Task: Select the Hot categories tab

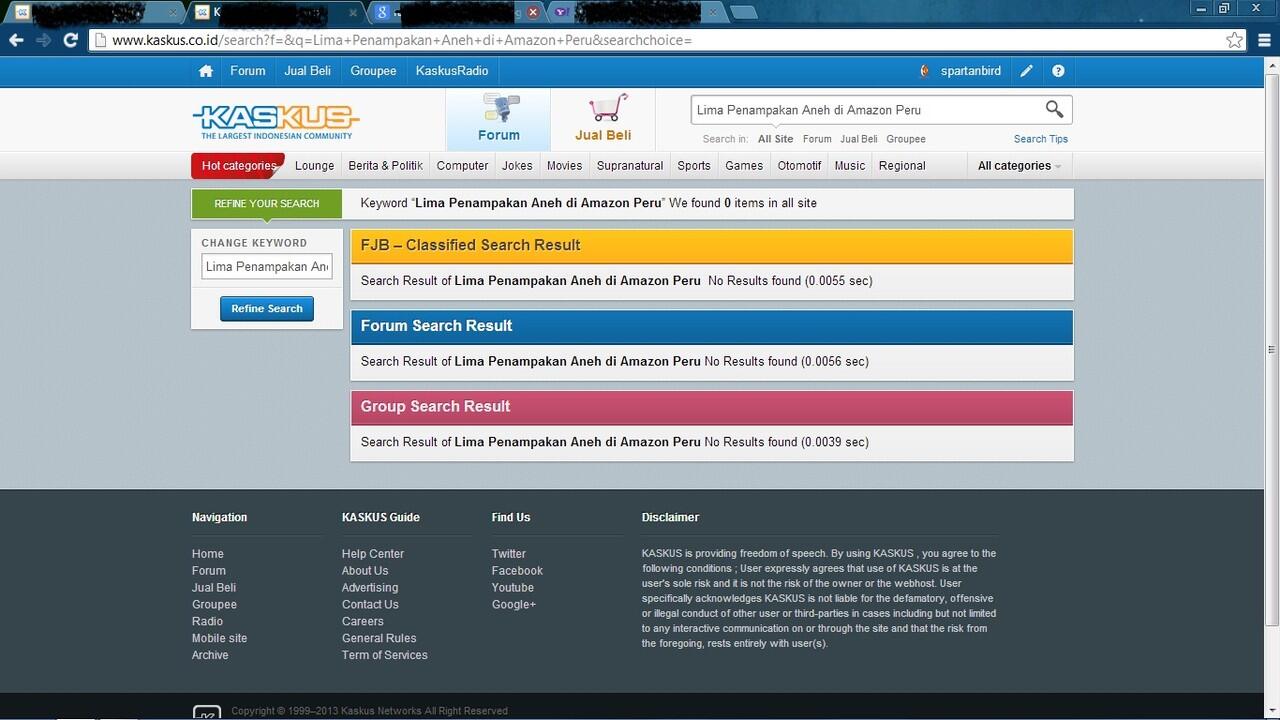Action: (238, 166)
